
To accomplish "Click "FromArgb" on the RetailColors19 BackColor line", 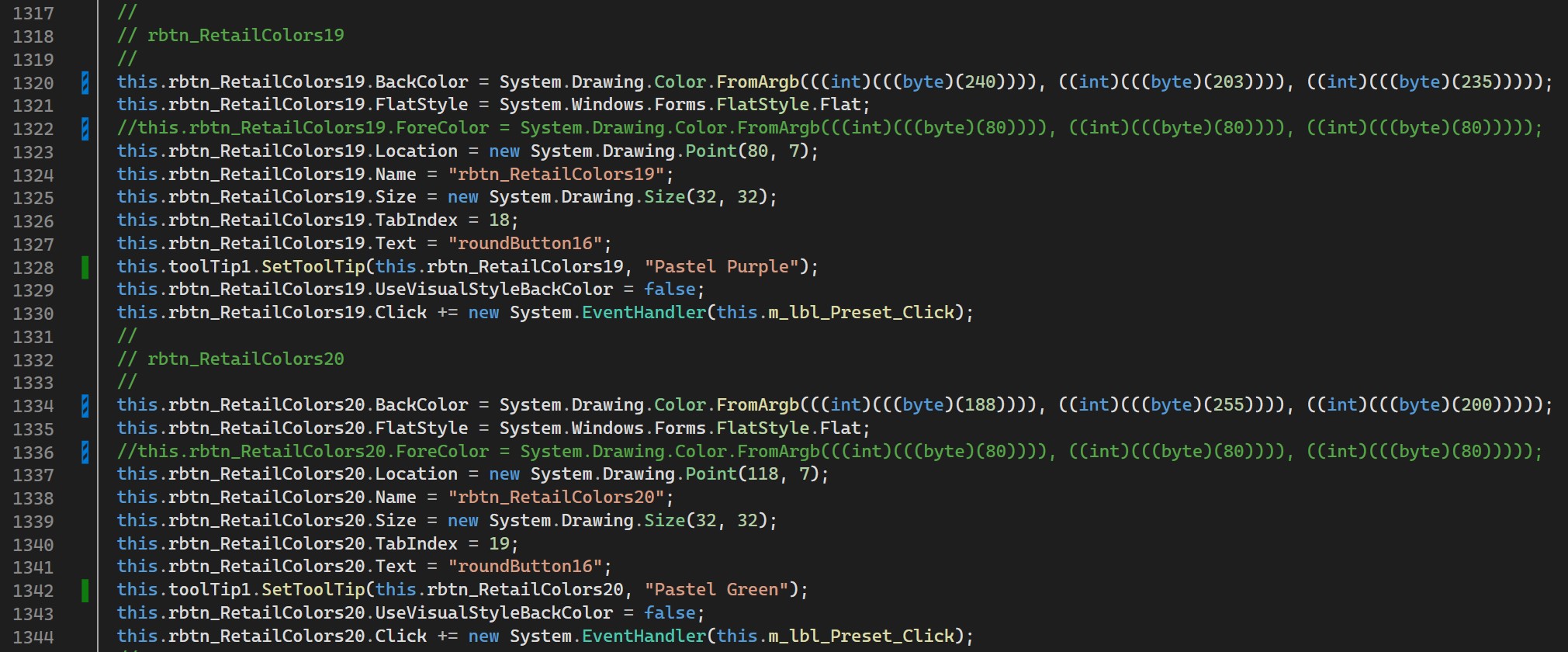I will pos(757,82).
